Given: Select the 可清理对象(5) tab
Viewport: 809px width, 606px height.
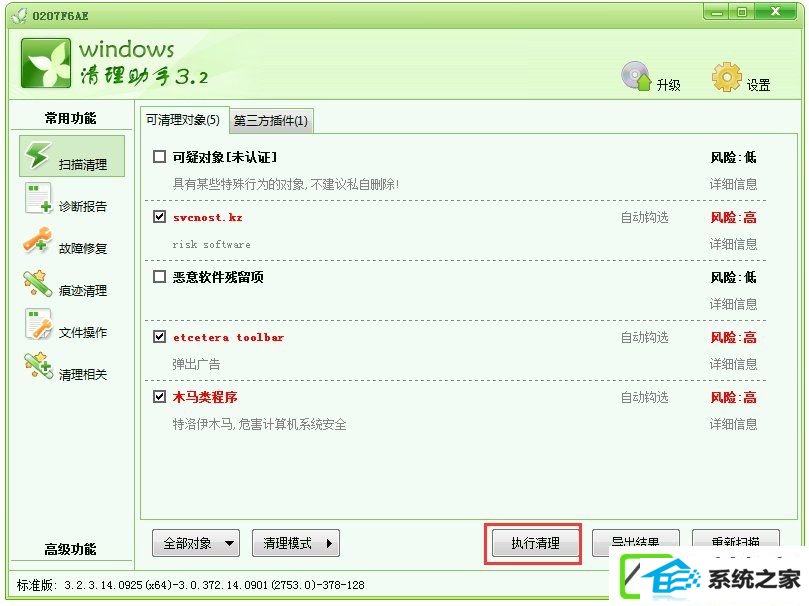Looking at the screenshot, I should tap(183, 120).
